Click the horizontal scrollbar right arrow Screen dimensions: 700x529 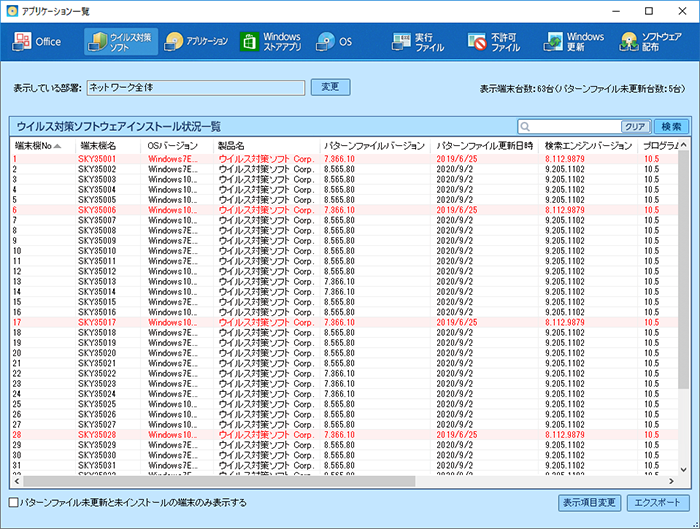671,481
